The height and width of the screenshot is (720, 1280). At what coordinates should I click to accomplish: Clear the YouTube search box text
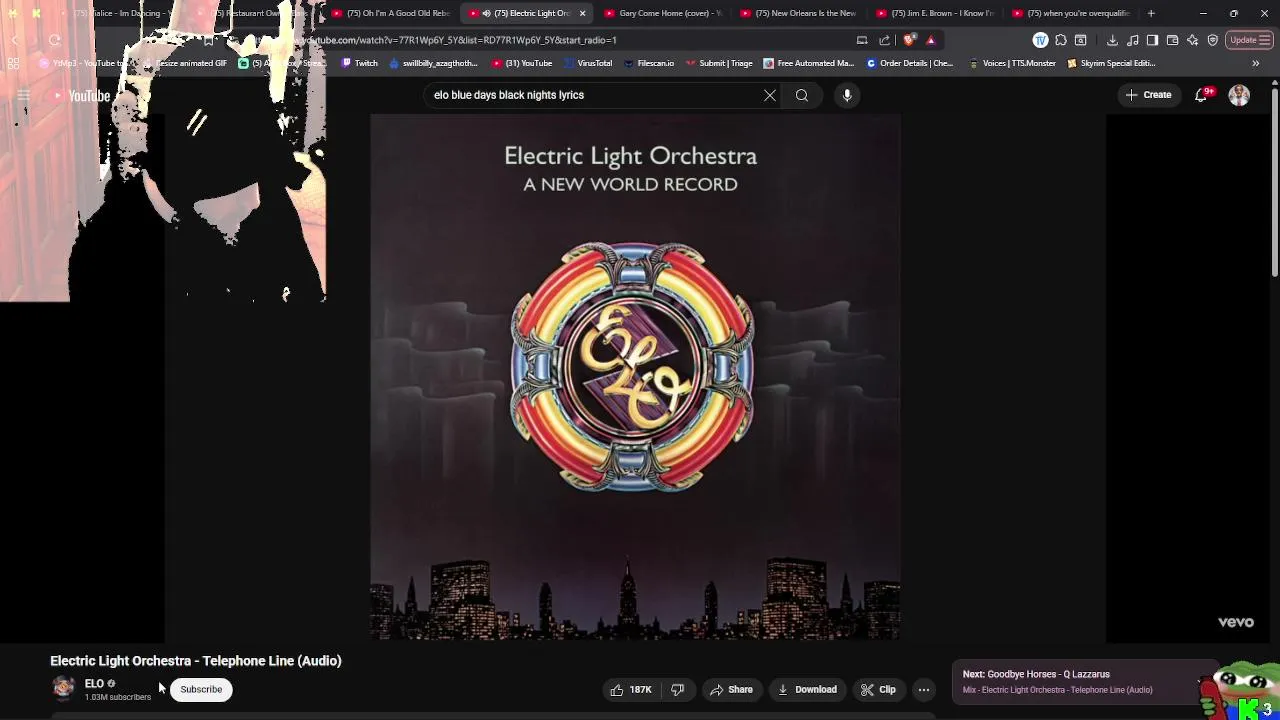(x=770, y=95)
